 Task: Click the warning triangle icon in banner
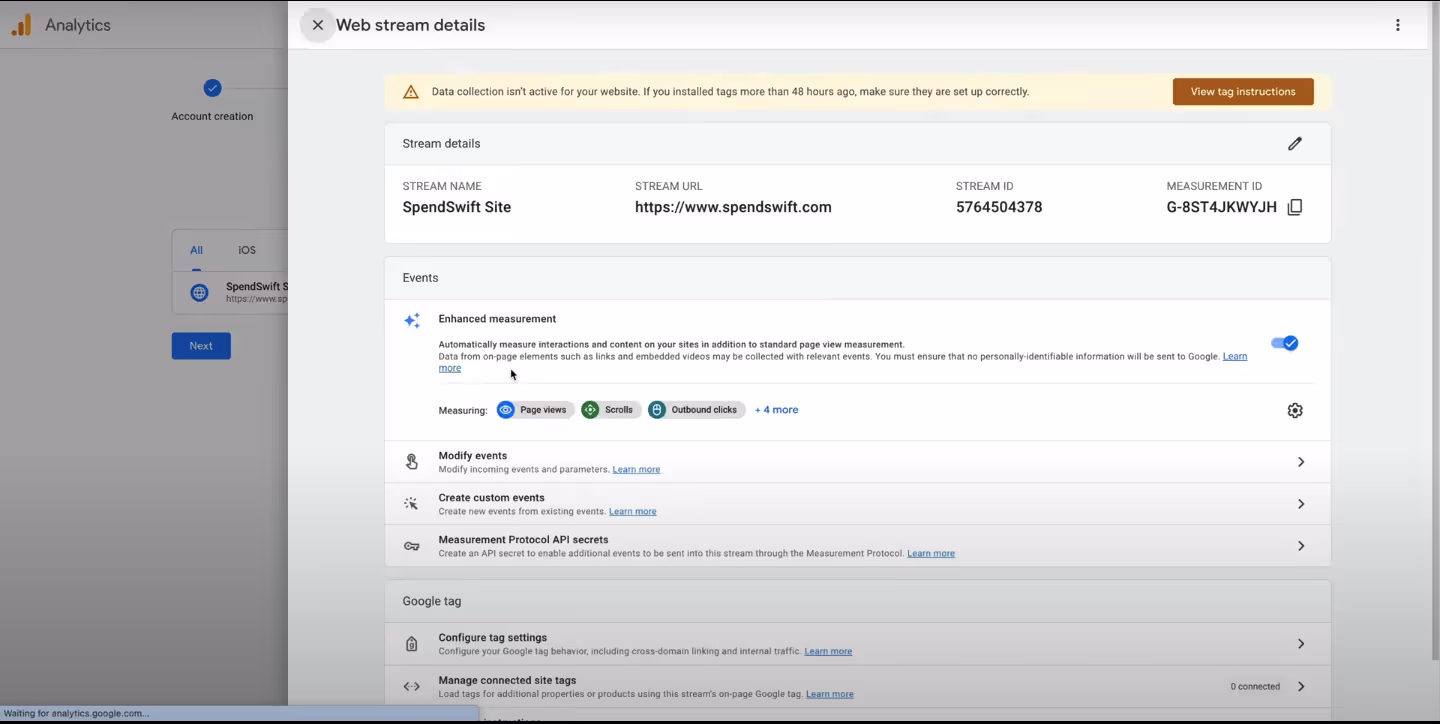(x=411, y=92)
